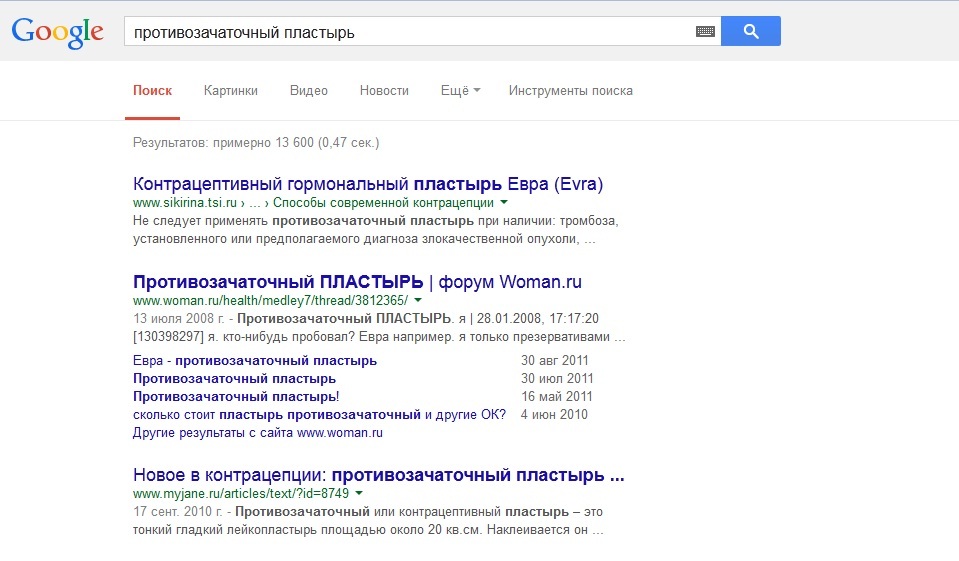Click date text 16 май 2011
The width and height of the screenshot is (959, 561).
pyautogui.click(x=557, y=396)
